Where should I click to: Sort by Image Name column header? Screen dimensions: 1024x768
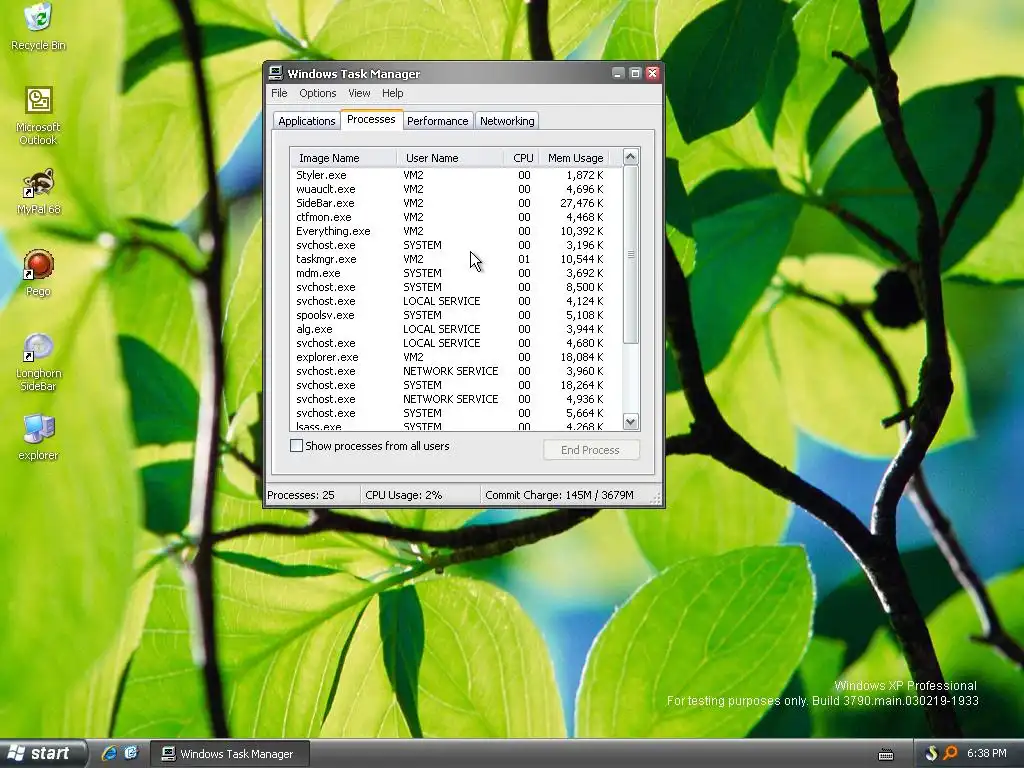click(x=343, y=158)
